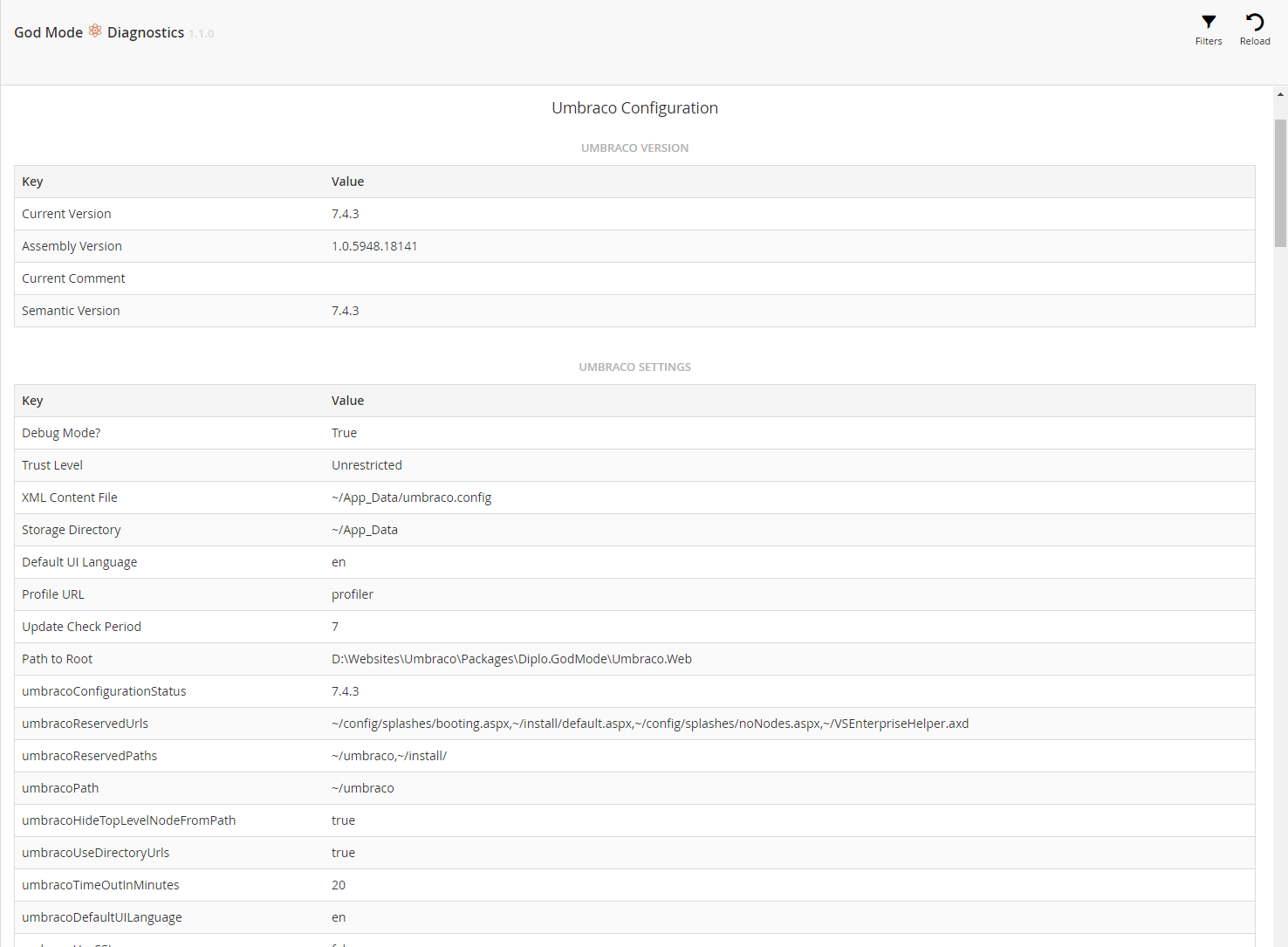Click the Reload arrow icon
This screenshot has height=947, width=1288.
point(1255,22)
